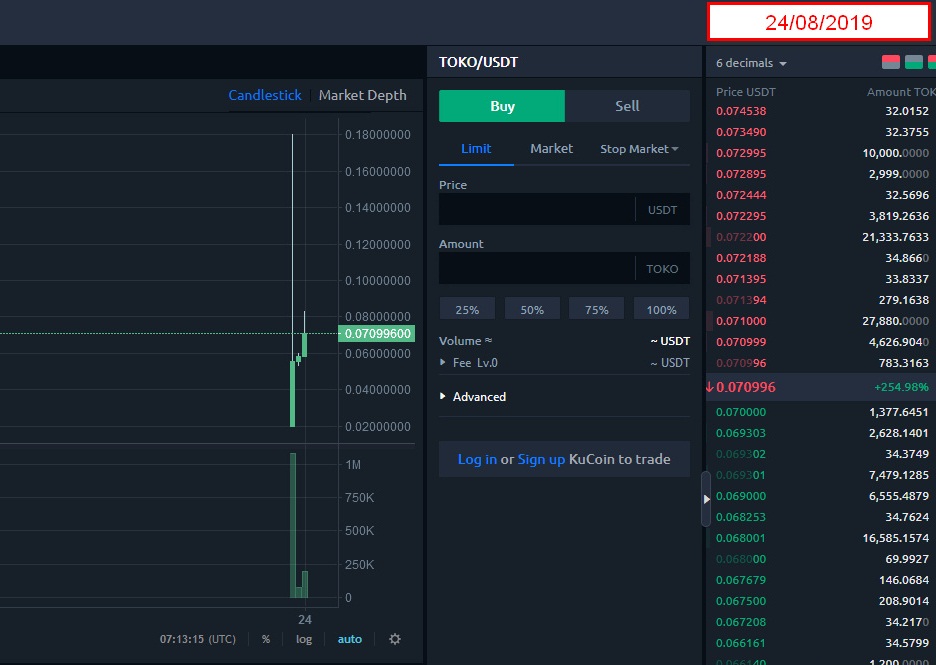Screen dimensions: 936x665
Task: Select buy order price 0.068253
Action: 741,517
